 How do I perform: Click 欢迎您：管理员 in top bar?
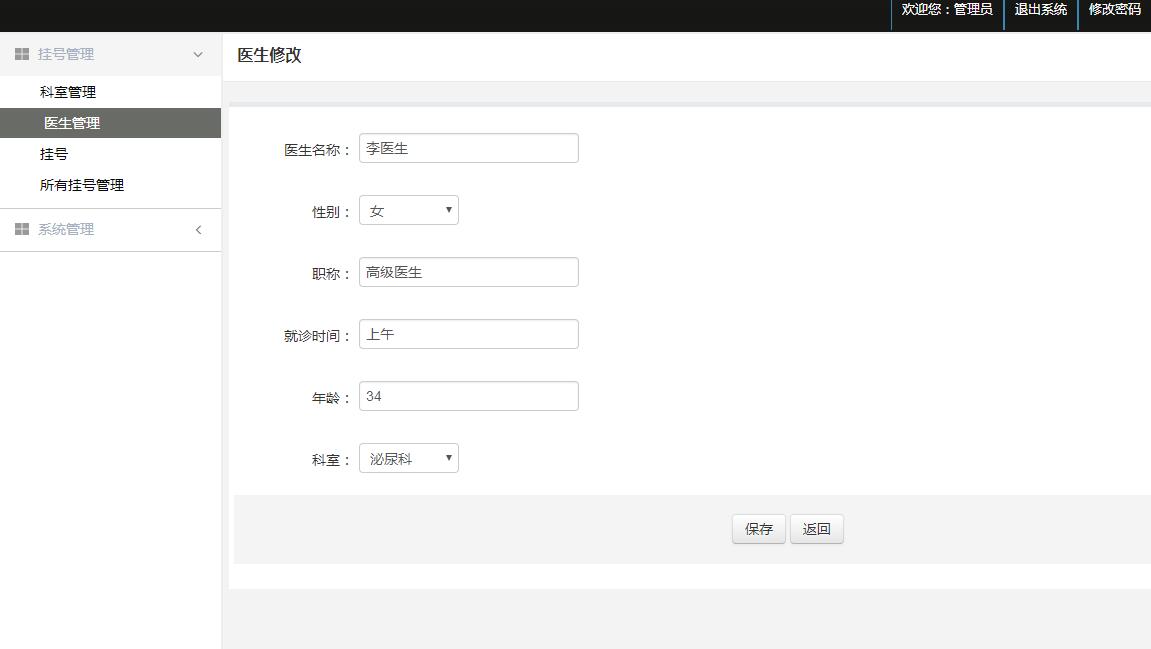947,10
